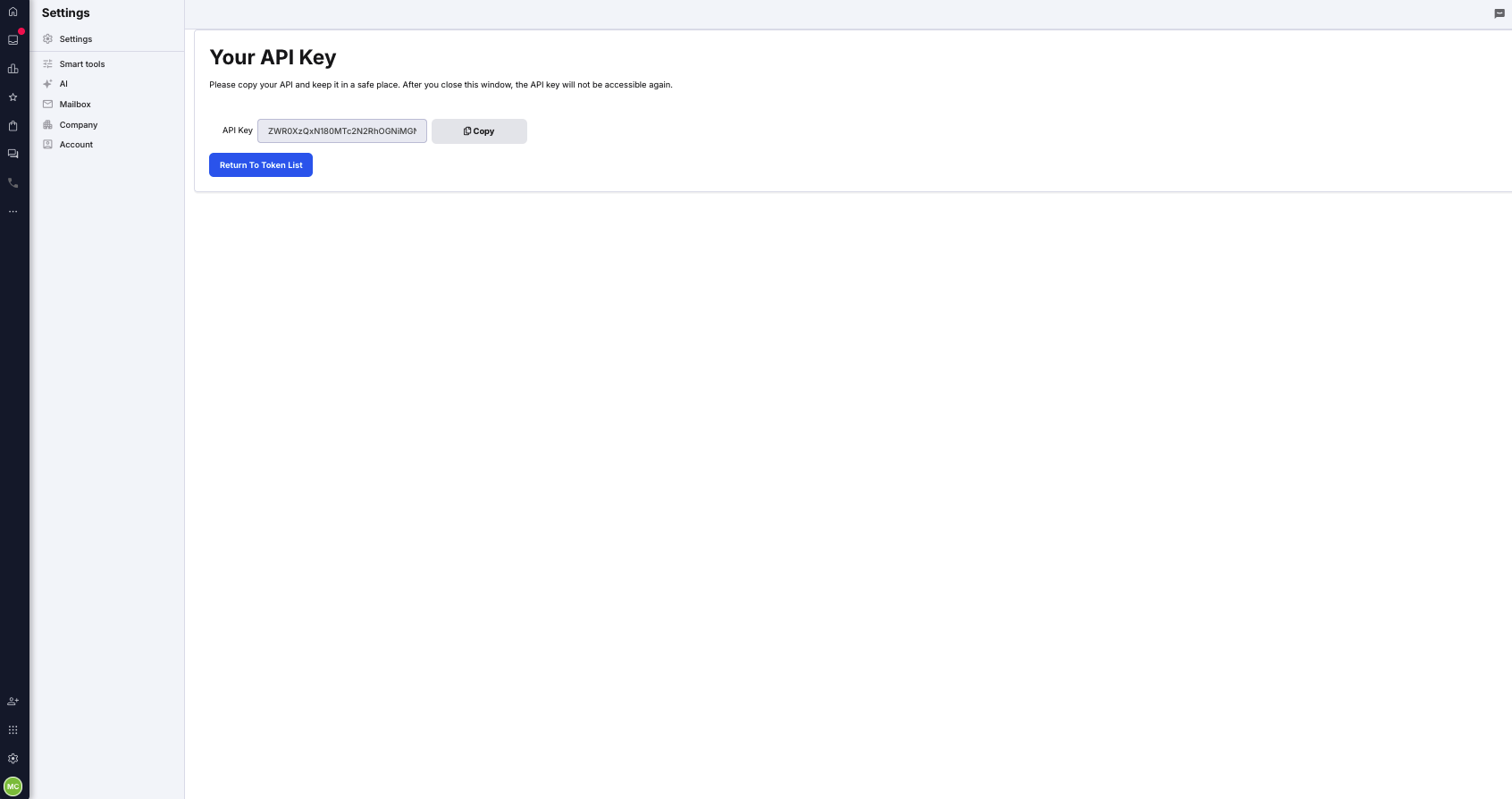
Task: Click the gear icon beside Settings item
Action: (x=48, y=39)
